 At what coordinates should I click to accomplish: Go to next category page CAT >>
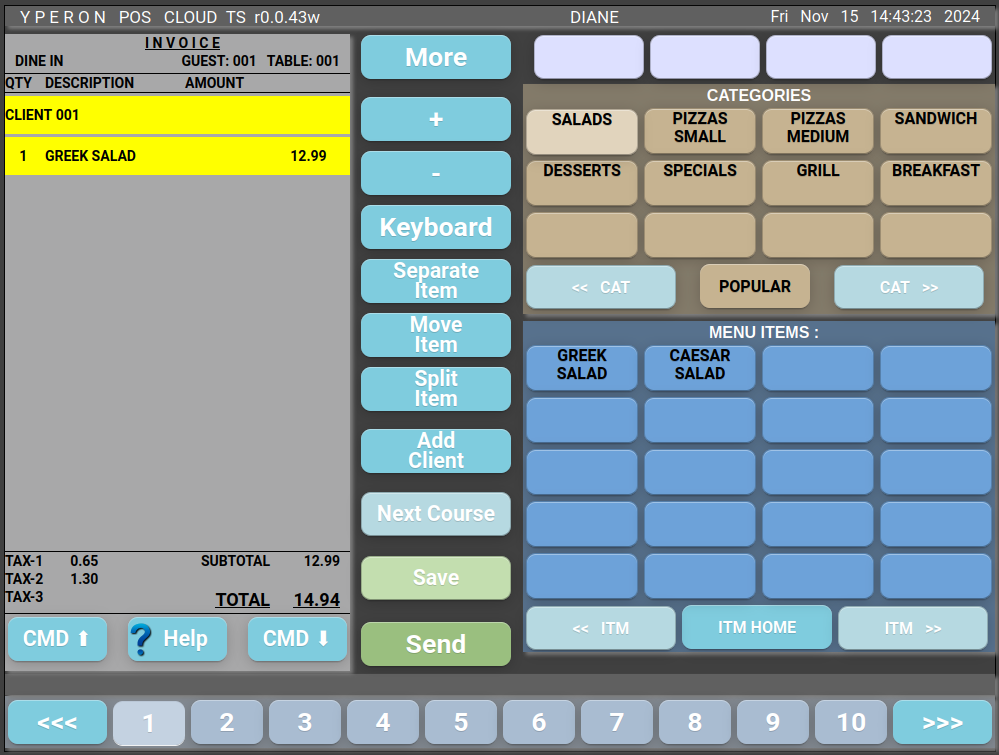click(908, 287)
